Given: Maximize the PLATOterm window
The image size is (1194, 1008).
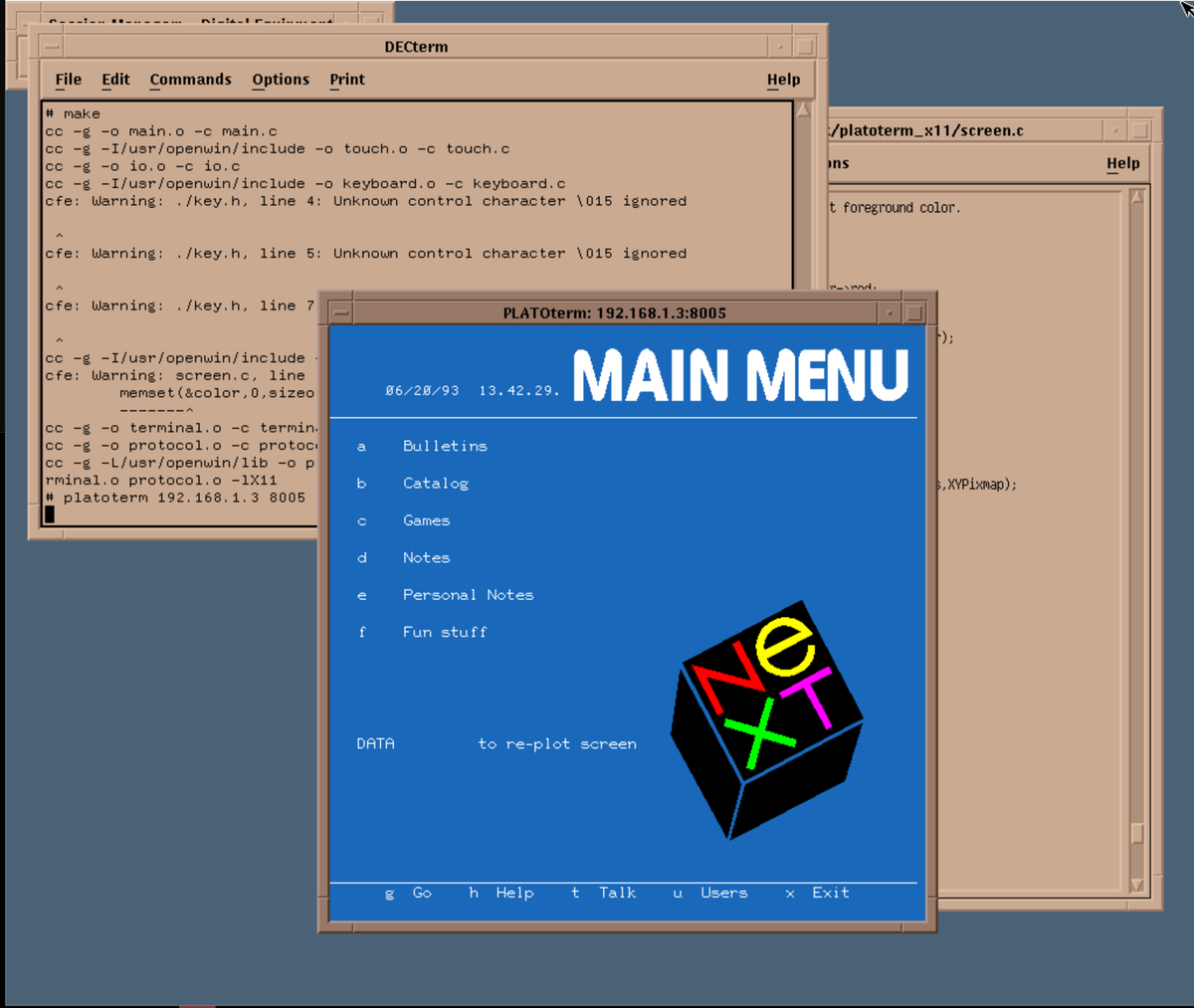Looking at the screenshot, I should (914, 312).
